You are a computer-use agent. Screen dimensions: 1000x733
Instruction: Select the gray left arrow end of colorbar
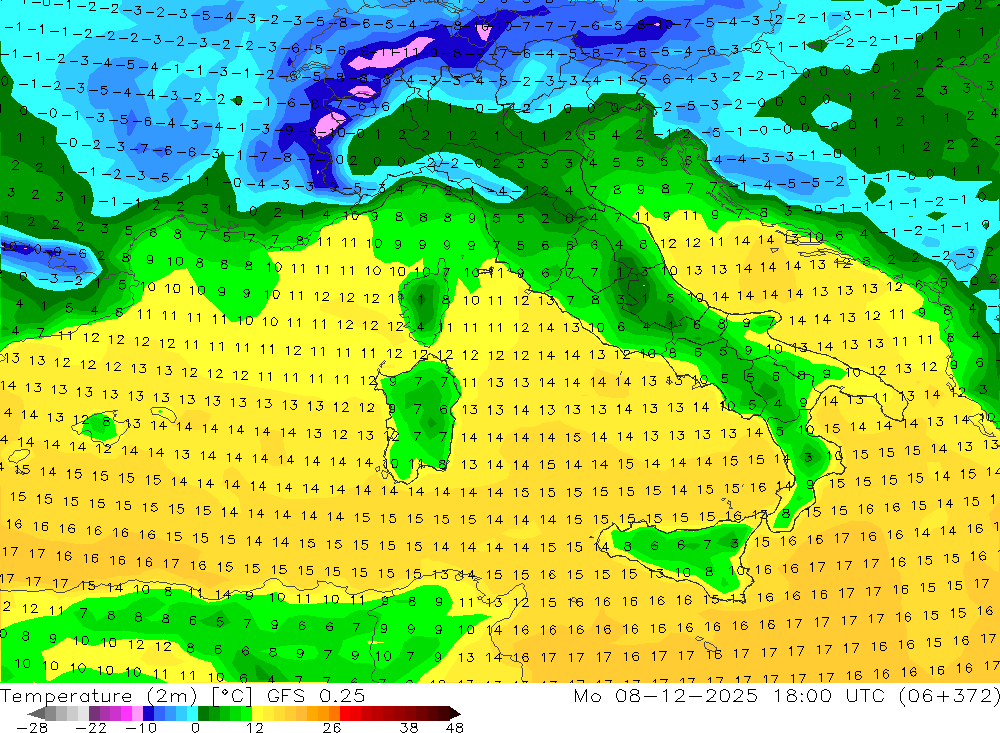[36, 713]
